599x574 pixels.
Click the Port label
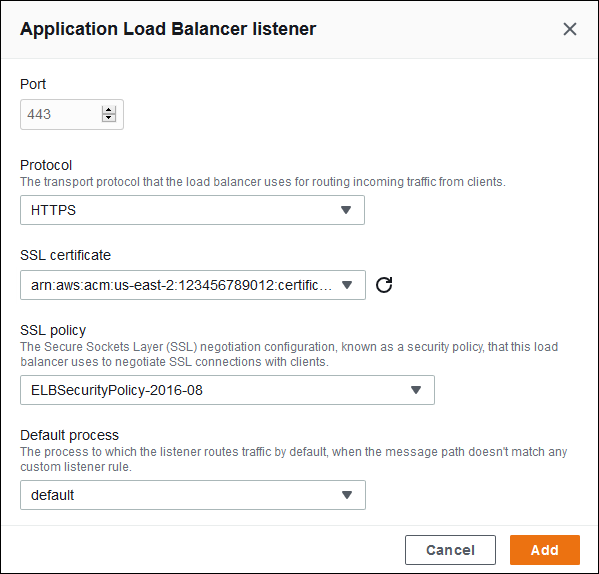33,84
